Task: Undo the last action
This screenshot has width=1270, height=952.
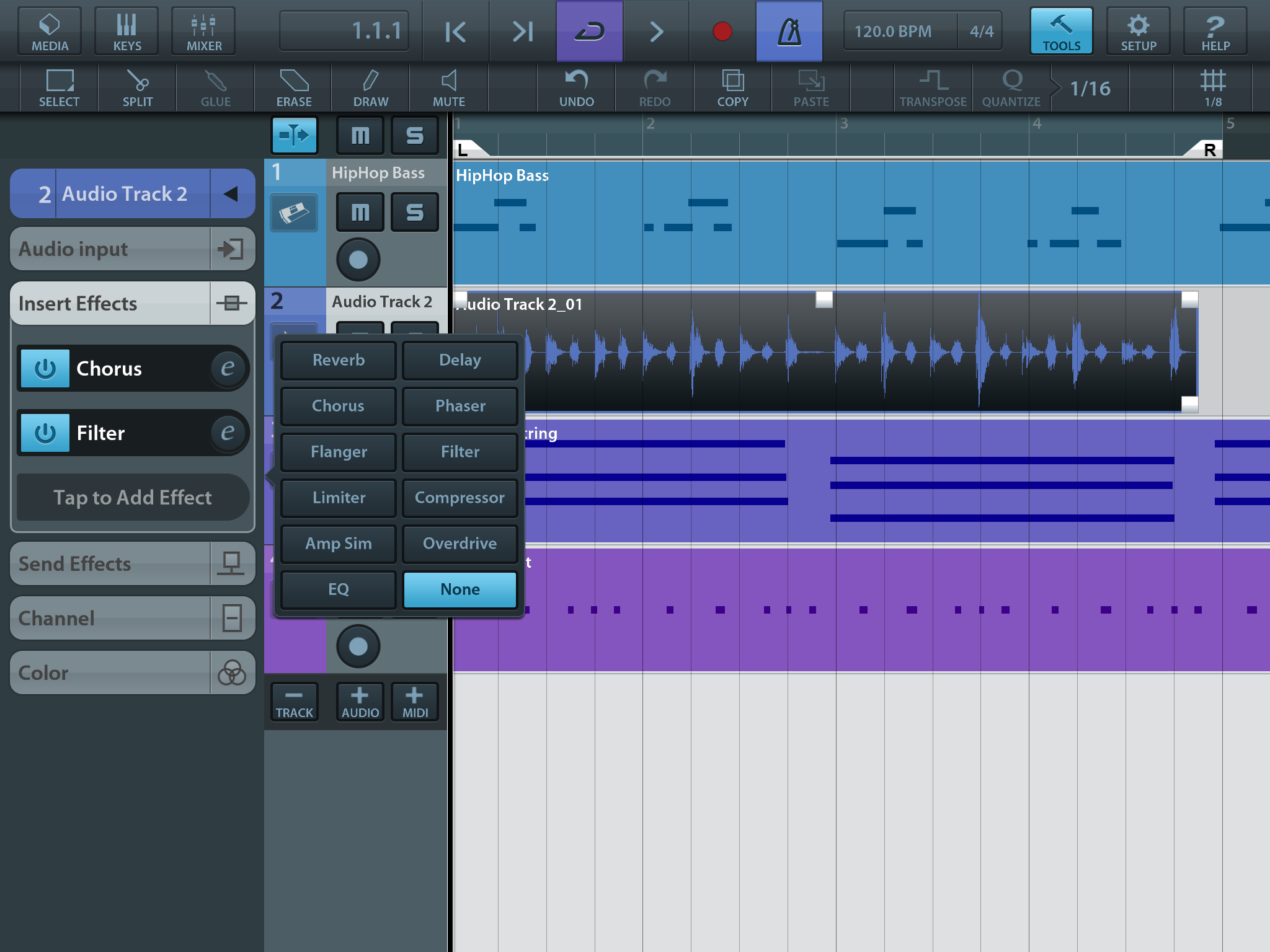Action: click(577, 88)
